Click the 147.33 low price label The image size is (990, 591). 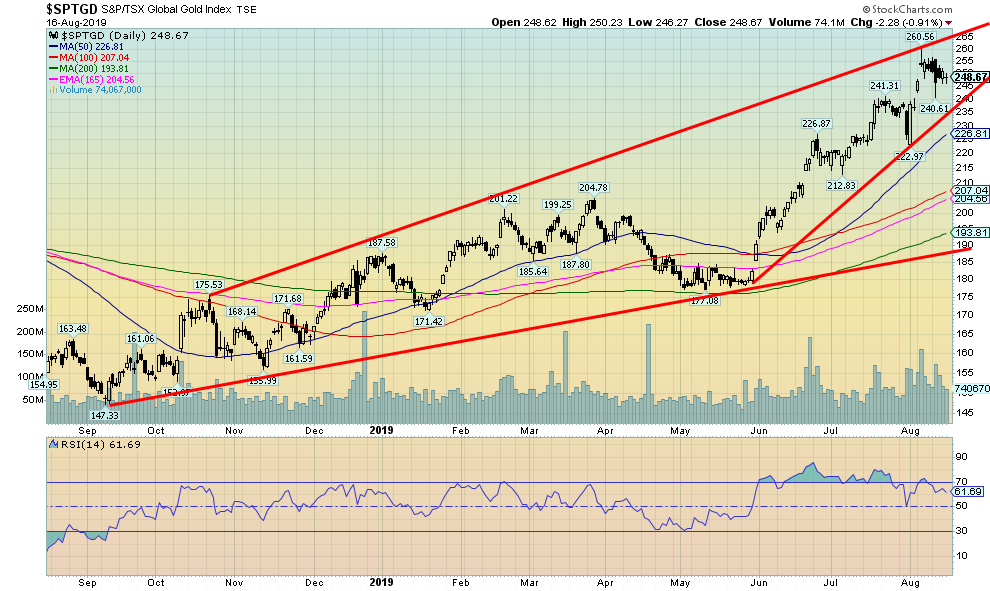[104, 414]
